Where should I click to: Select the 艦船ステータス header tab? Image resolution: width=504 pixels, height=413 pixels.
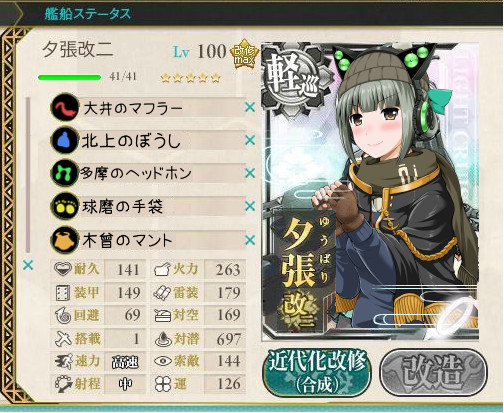[x=88, y=14]
